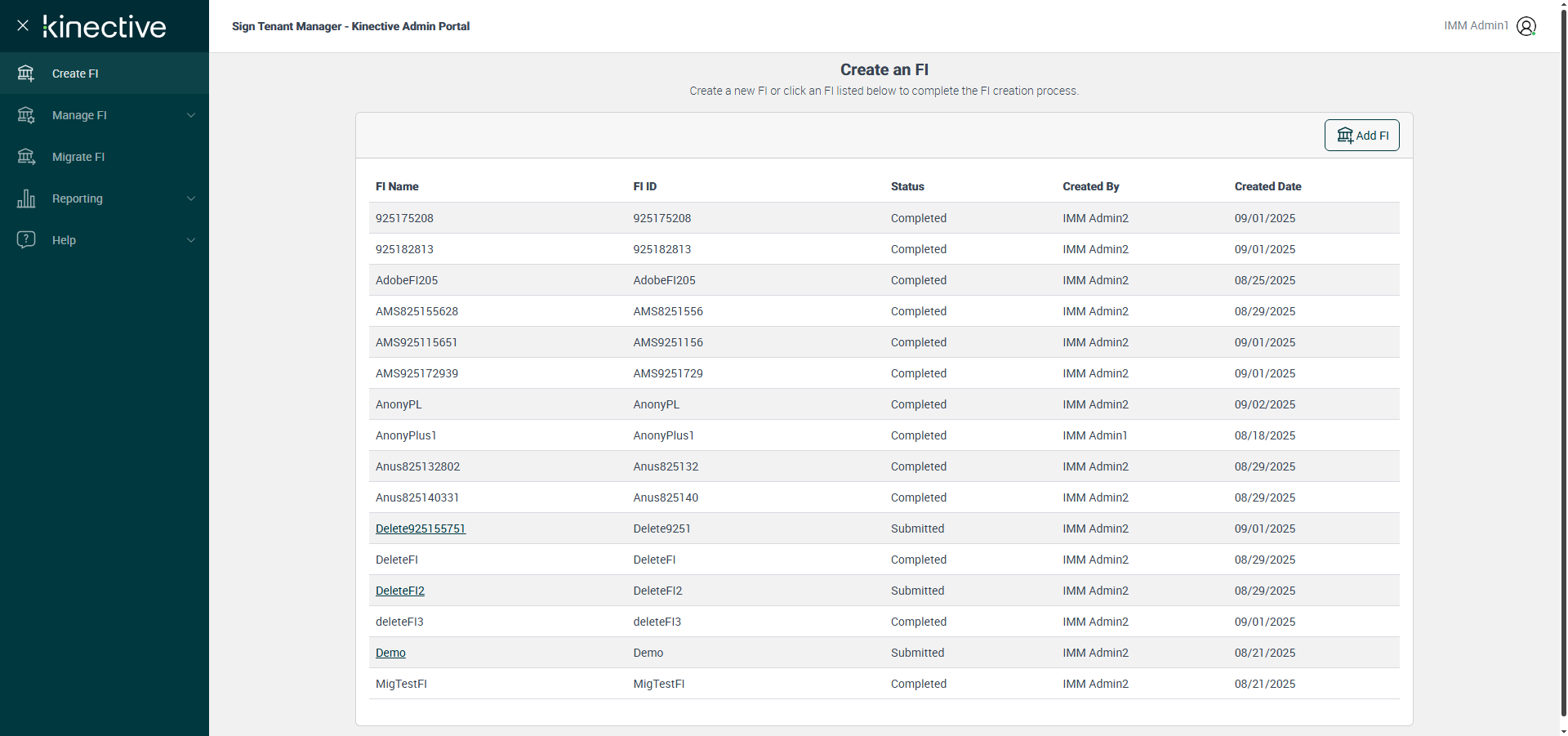1568x736 pixels.
Task: Click the Help question mark icon
Action: [26, 239]
